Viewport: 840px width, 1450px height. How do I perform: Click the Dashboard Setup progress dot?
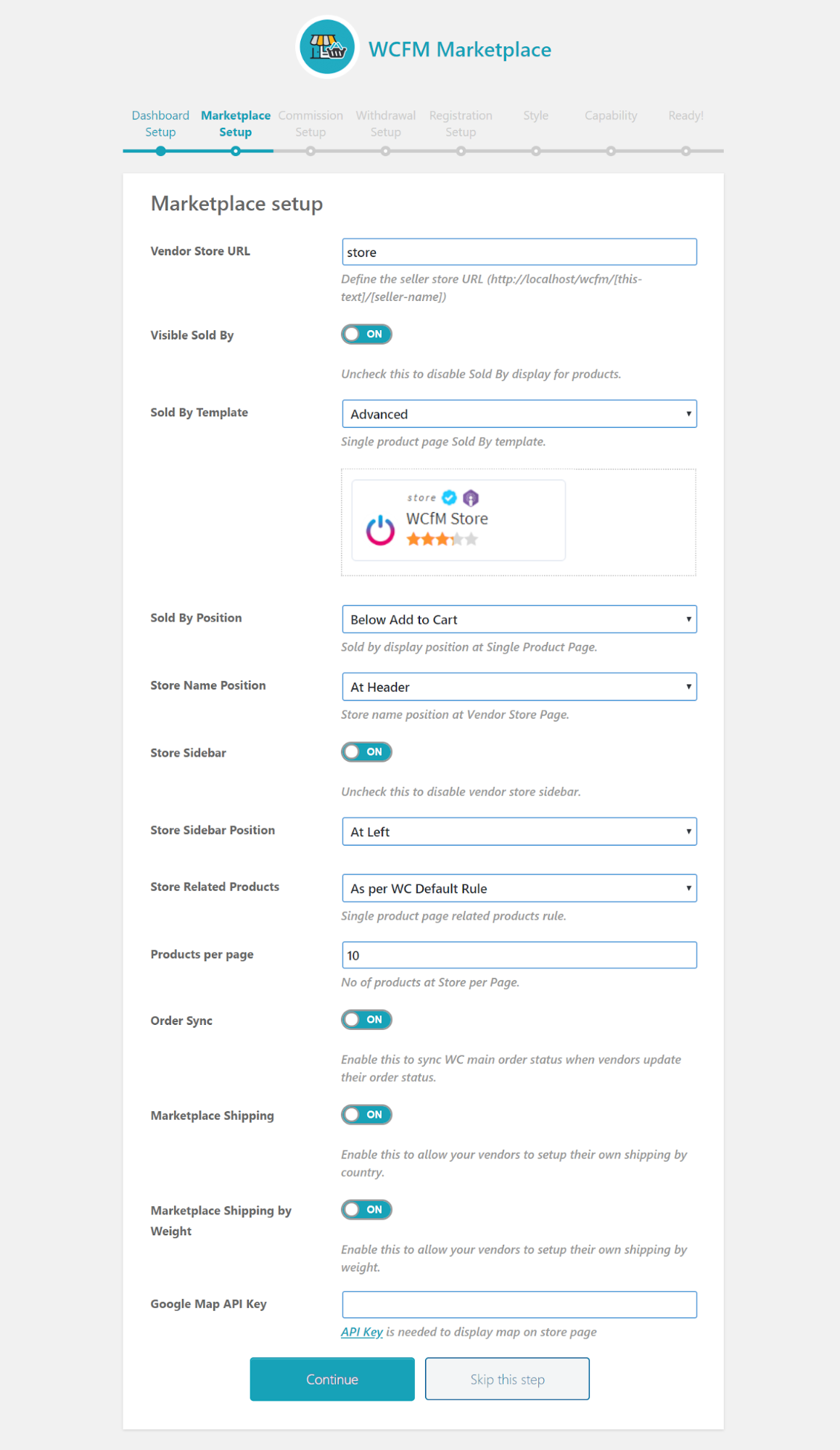pyautogui.click(x=160, y=151)
